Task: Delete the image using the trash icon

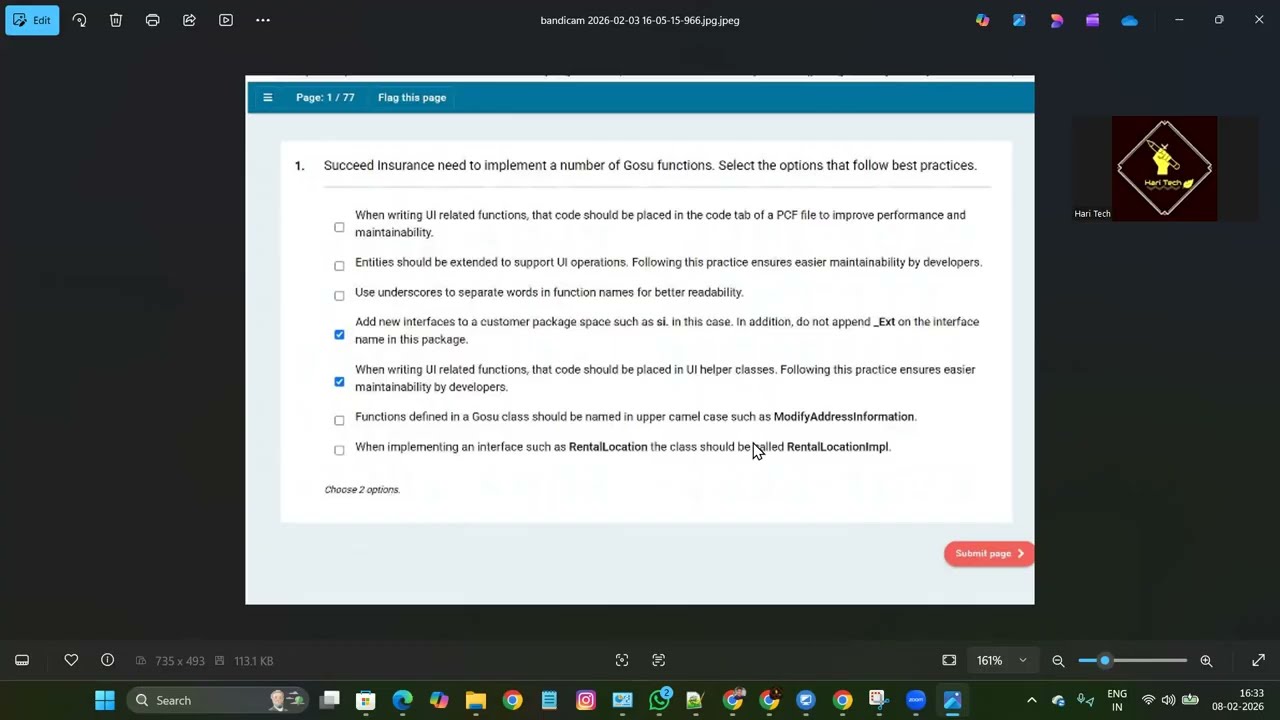Action: (x=116, y=20)
